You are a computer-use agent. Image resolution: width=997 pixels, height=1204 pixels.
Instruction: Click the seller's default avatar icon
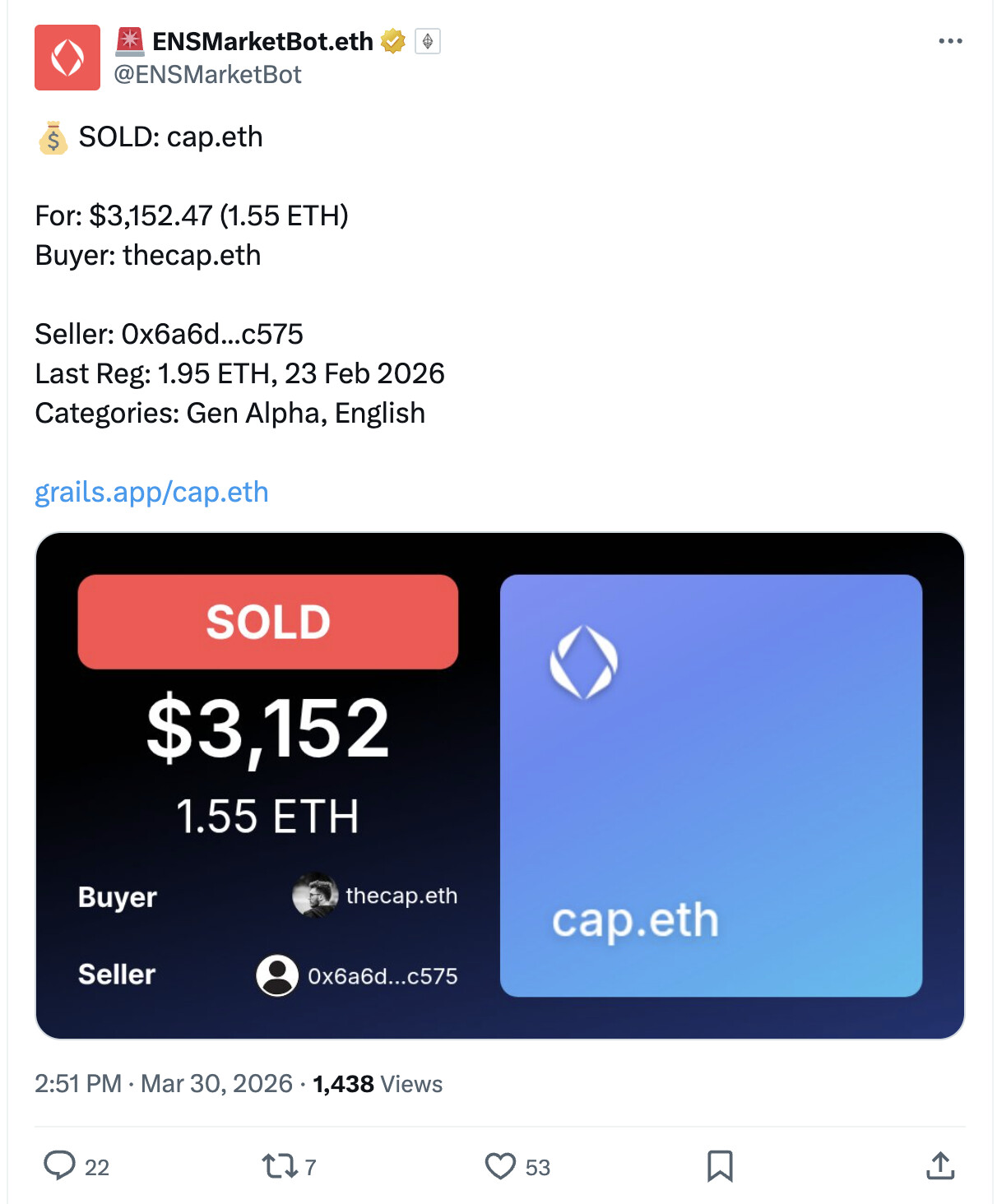click(x=277, y=975)
